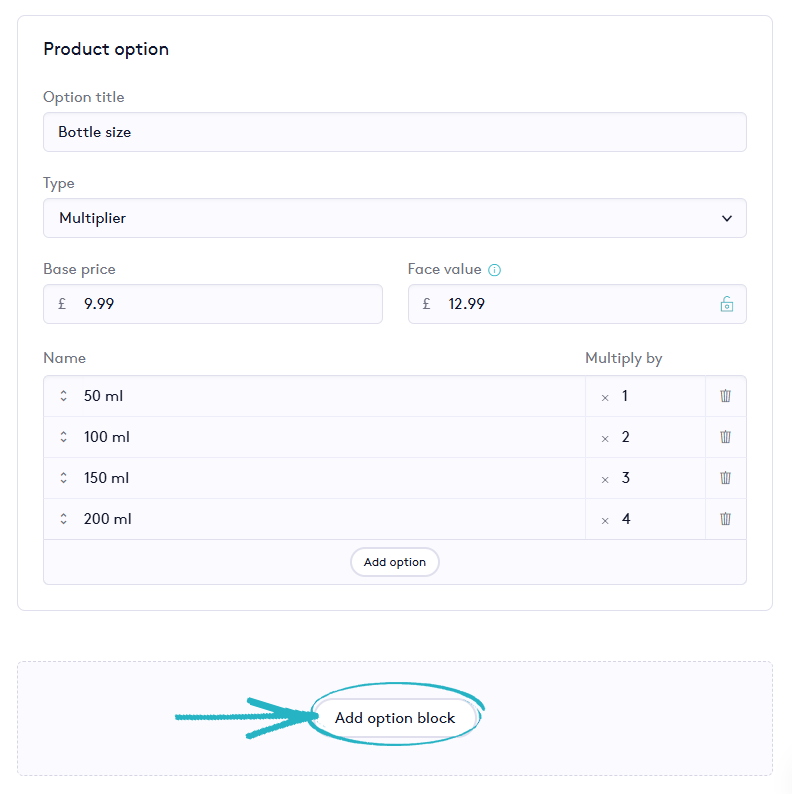Viewport: 792px width, 794px height.
Task: Click reorder arrows beside 200 ml
Action: [x=63, y=519]
